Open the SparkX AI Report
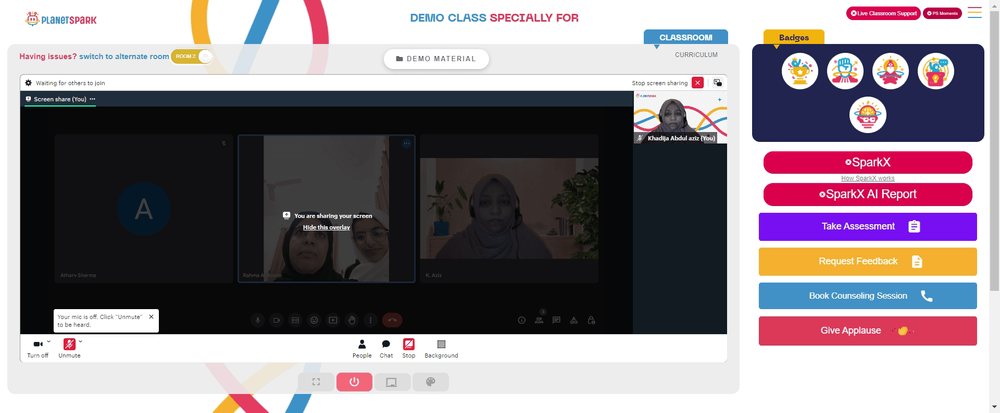Screen dimensions: 1000x413 coord(867,194)
